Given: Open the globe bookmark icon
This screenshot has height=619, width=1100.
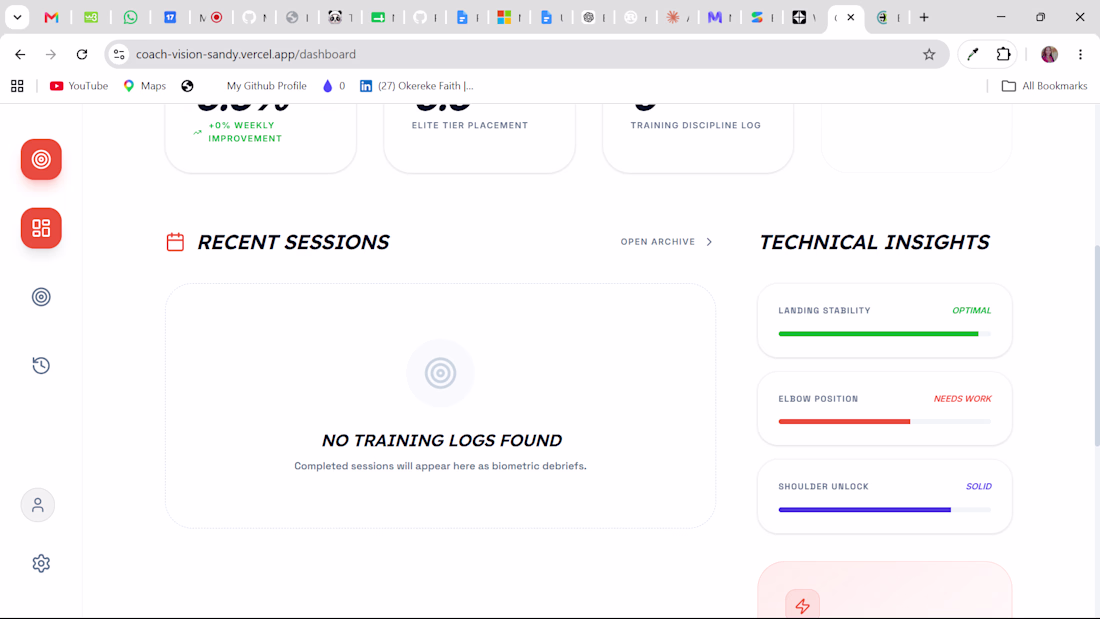Looking at the screenshot, I should click(x=187, y=86).
